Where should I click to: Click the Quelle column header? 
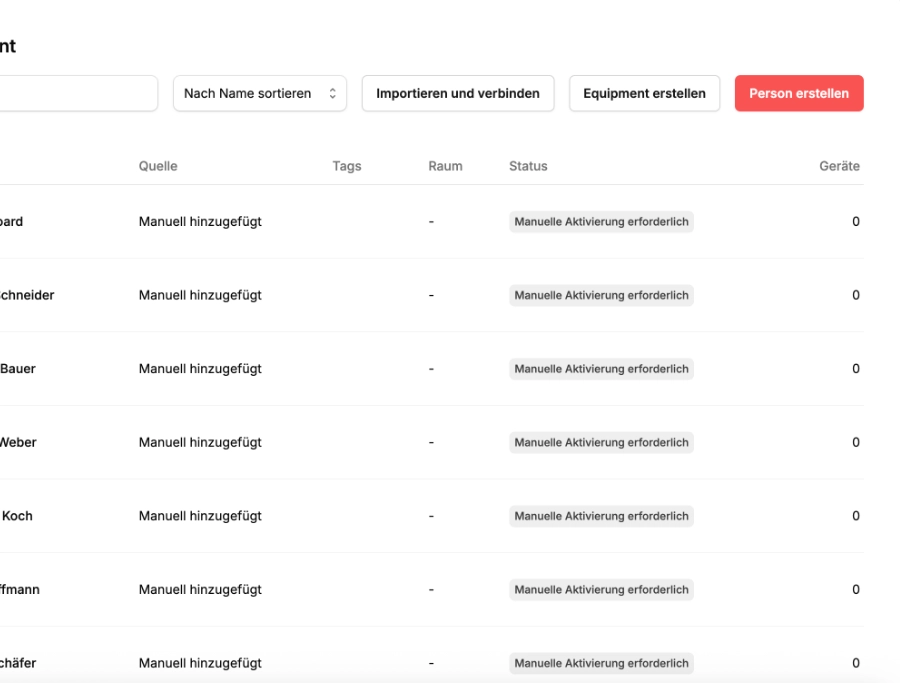[x=158, y=166]
